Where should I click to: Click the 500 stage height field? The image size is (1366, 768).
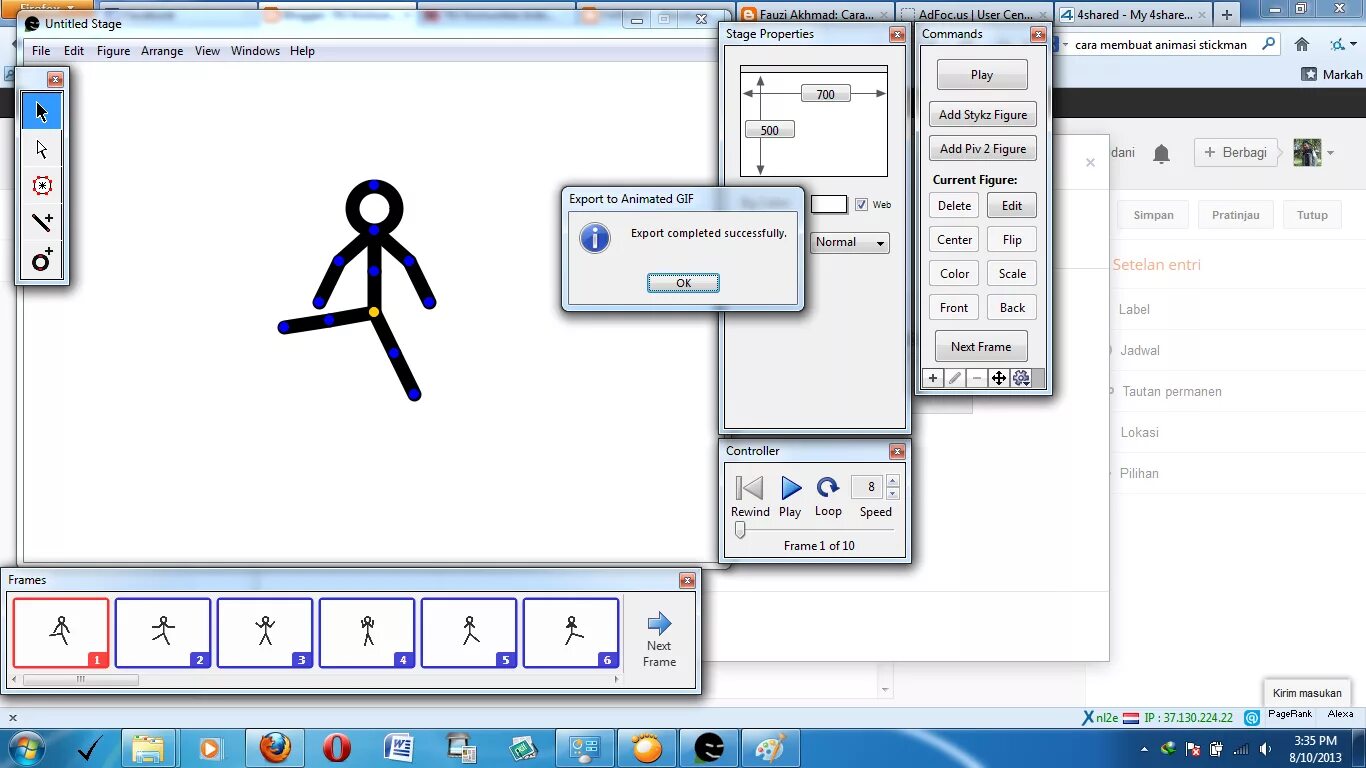coord(769,130)
